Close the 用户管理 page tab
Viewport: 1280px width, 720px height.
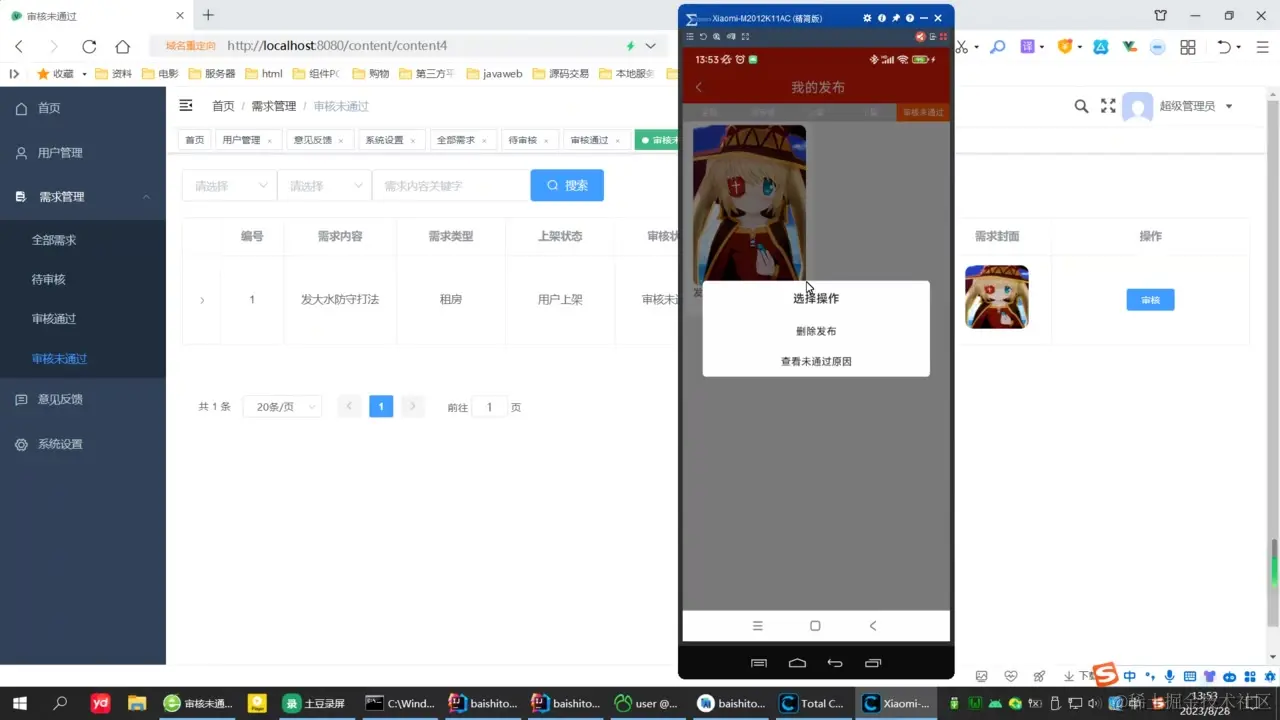pos(270,141)
